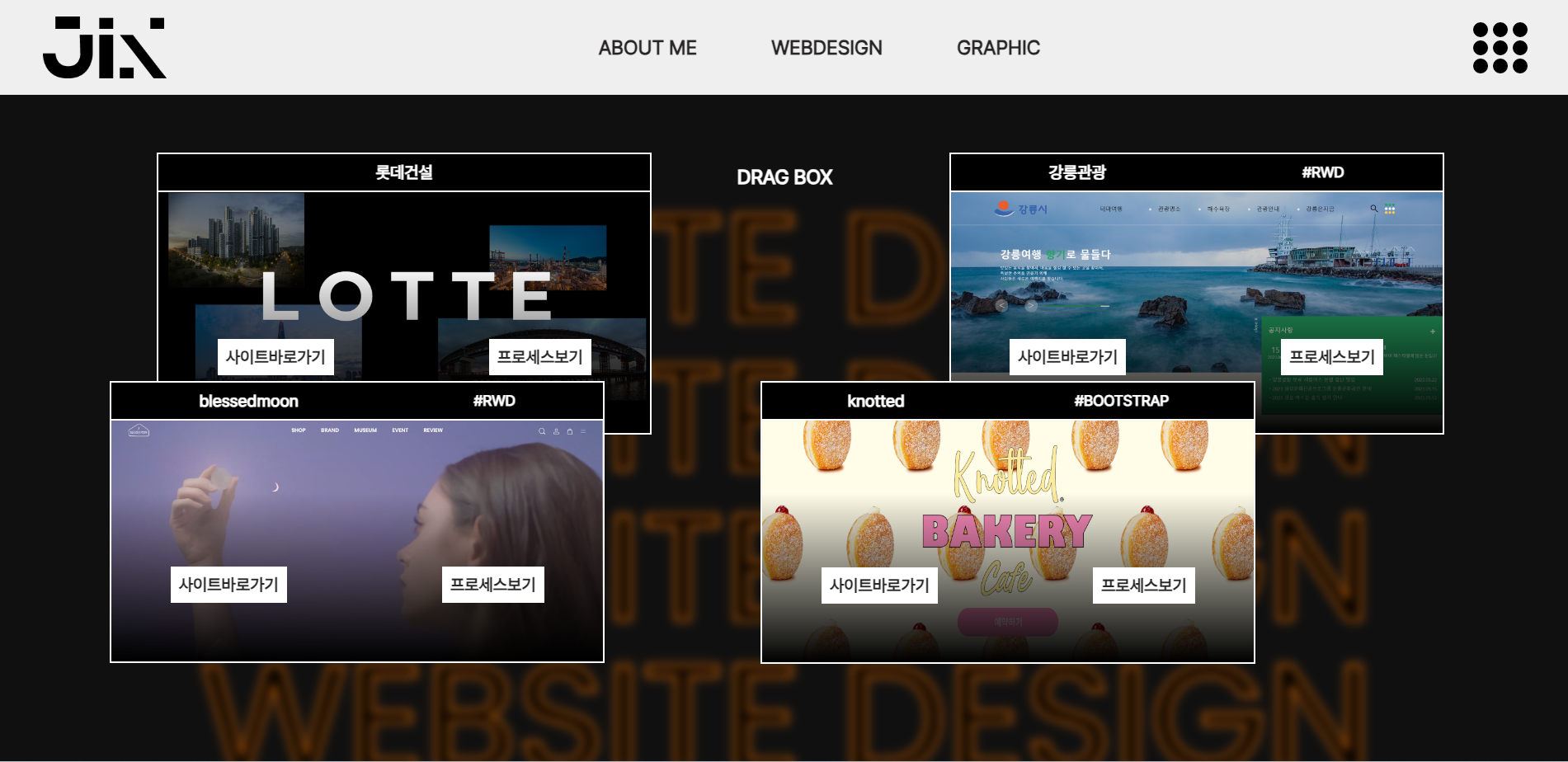Open the ABOUT ME menu item
This screenshot has width=1568, height=762.
point(647,48)
